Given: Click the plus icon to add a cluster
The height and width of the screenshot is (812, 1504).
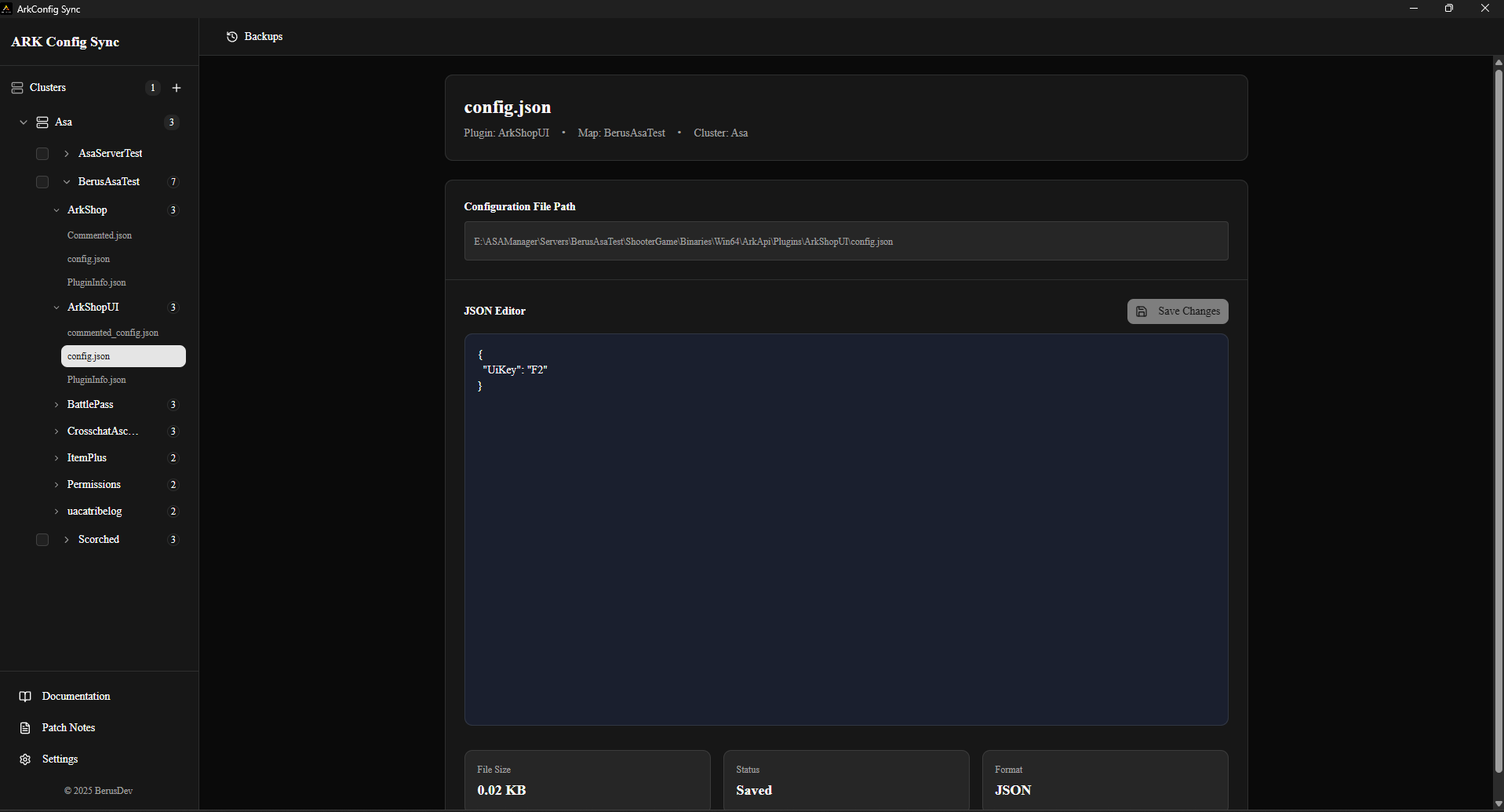Looking at the screenshot, I should [177, 88].
